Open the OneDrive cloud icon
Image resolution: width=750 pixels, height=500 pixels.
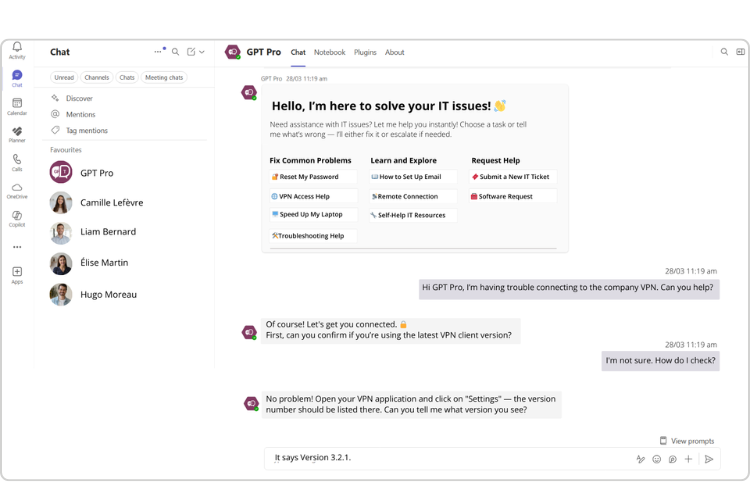[x=17, y=187]
